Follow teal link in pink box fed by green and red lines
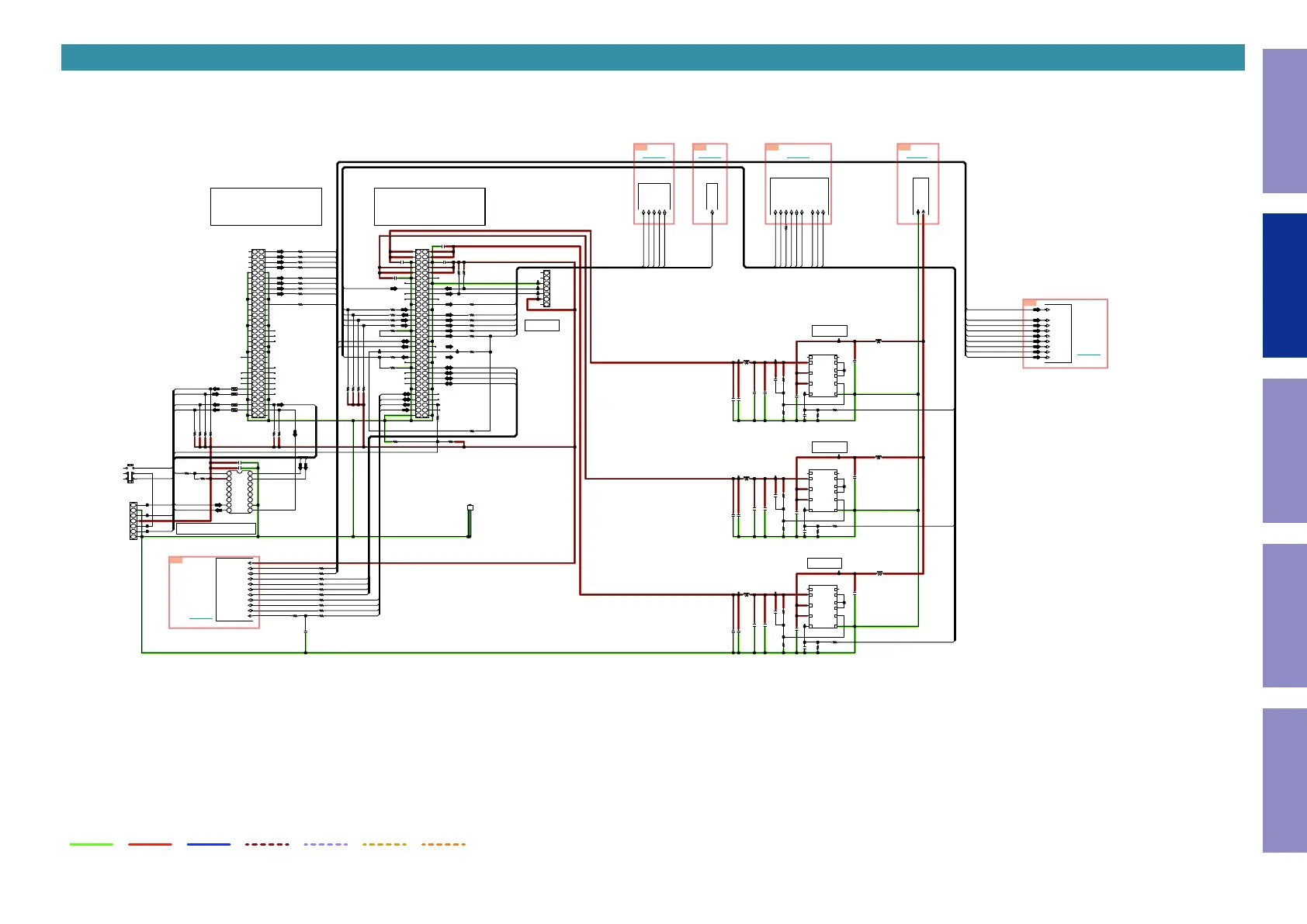 (x=917, y=157)
